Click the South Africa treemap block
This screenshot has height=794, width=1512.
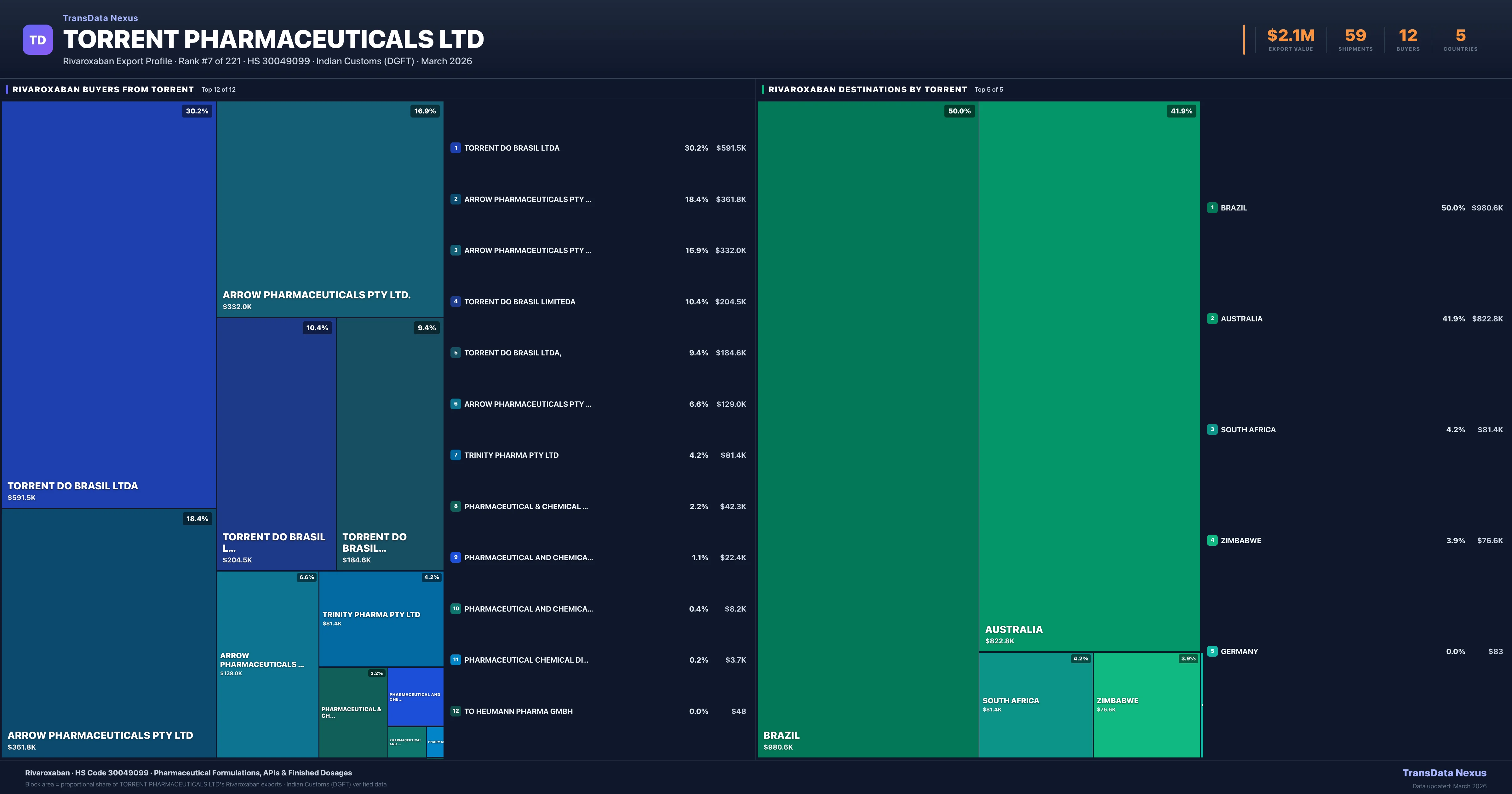click(x=1035, y=705)
